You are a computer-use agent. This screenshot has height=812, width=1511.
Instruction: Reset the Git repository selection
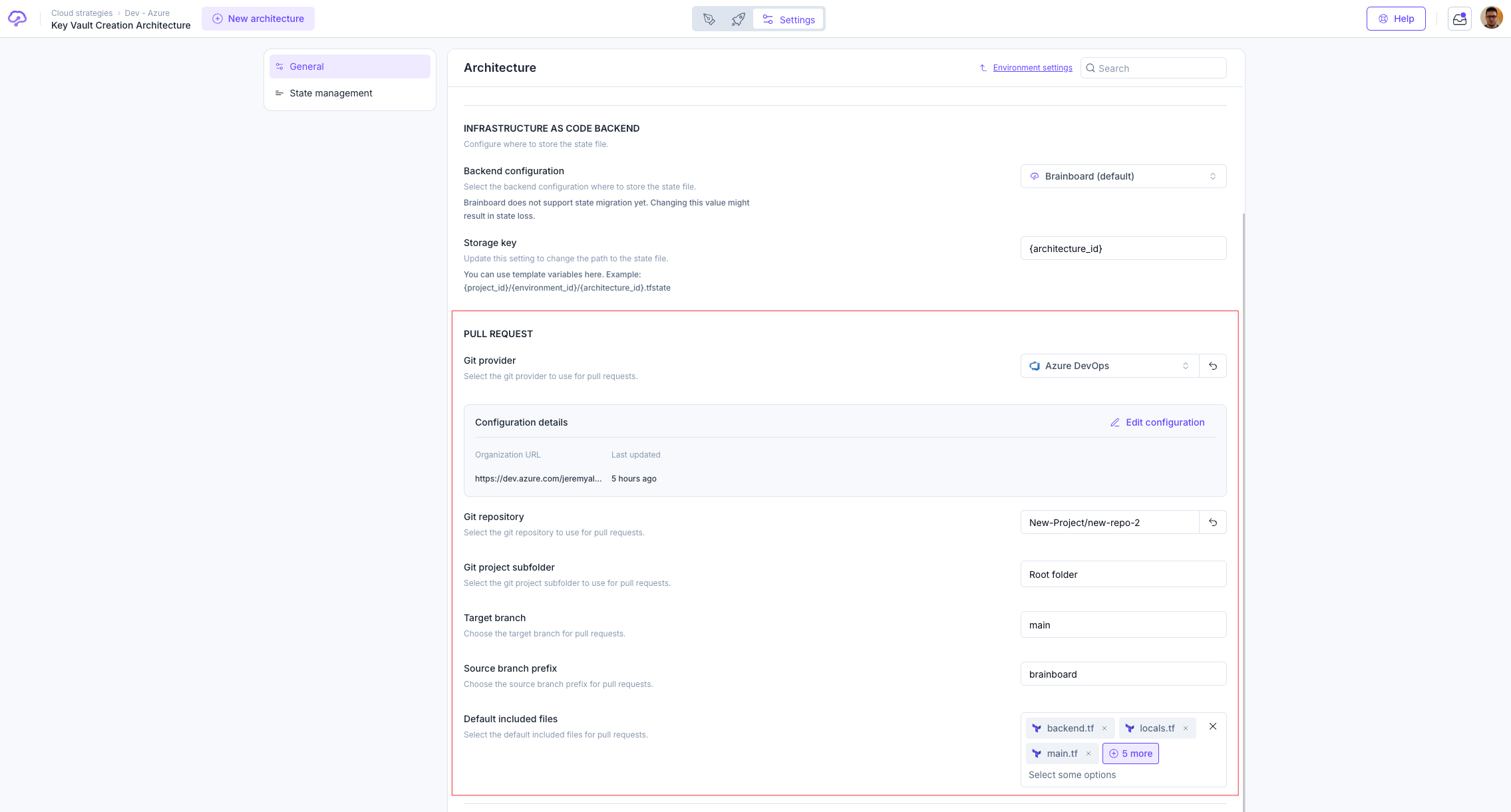click(1212, 523)
